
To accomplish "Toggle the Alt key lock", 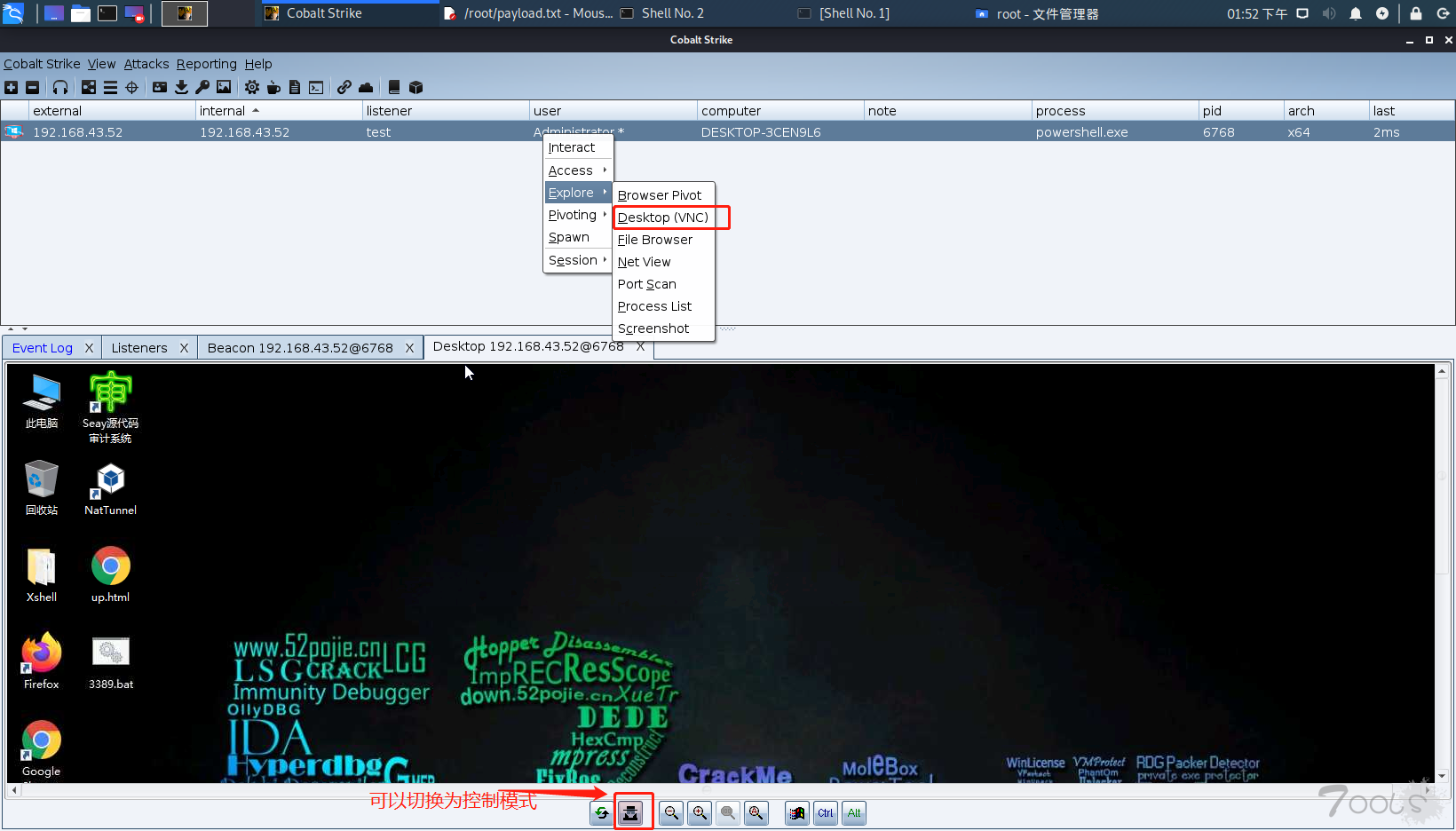I will tap(854, 812).
